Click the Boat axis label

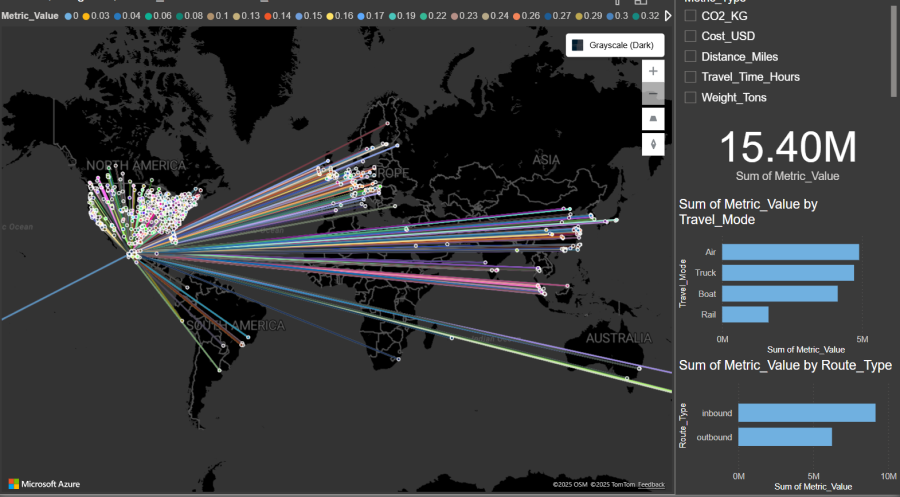707,294
